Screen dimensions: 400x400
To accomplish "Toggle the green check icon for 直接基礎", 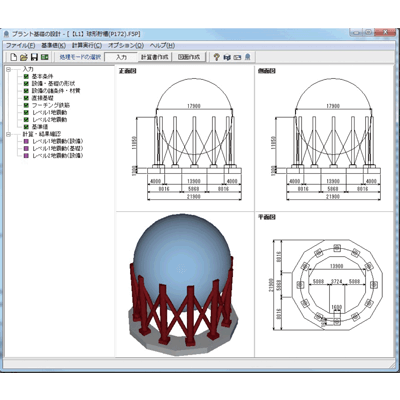I will tap(26, 98).
